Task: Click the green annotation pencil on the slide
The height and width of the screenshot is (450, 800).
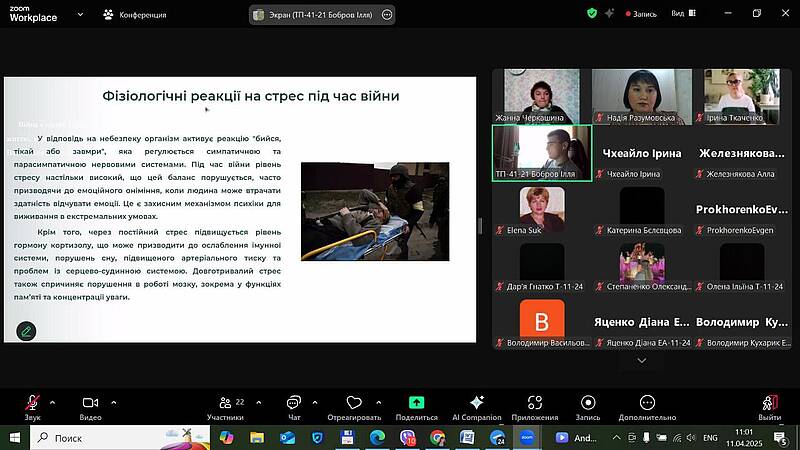Action: [26, 330]
